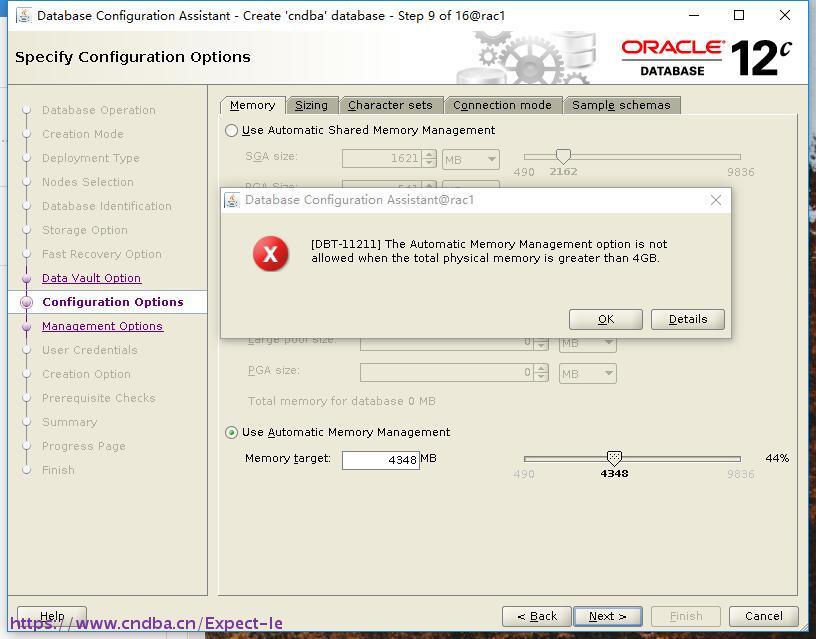The image size is (816, 639).
Task: Click Creation Mode step in sidebar
Action: point(83,134)
